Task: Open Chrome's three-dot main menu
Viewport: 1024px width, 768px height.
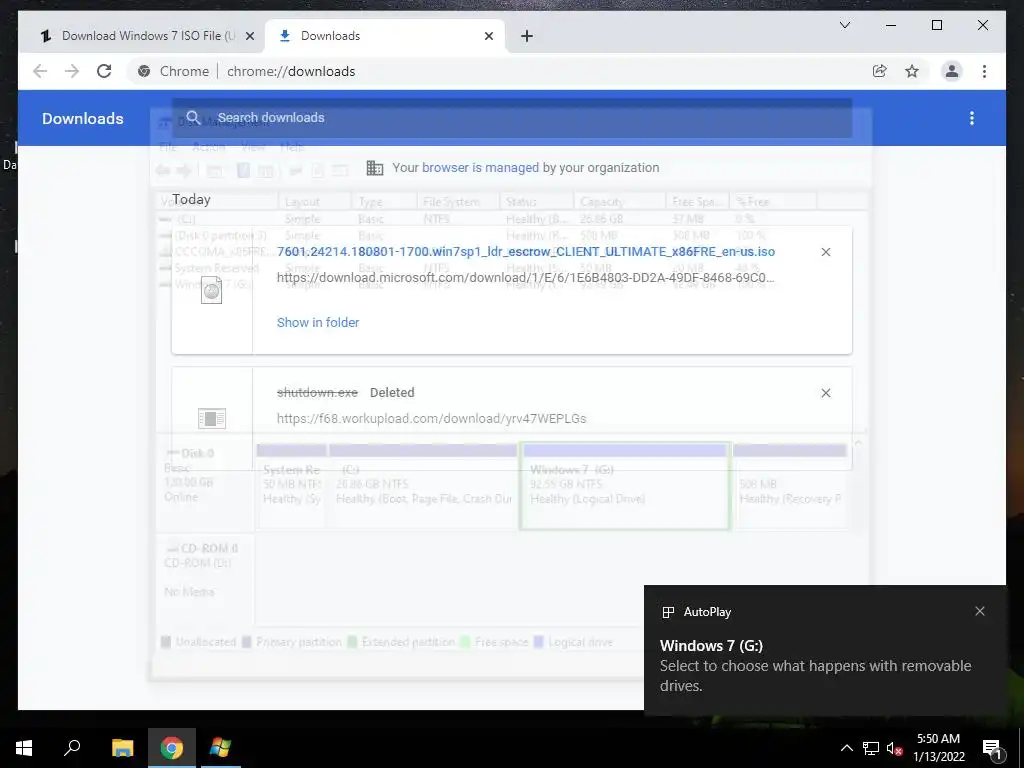Action: point(984,71)
